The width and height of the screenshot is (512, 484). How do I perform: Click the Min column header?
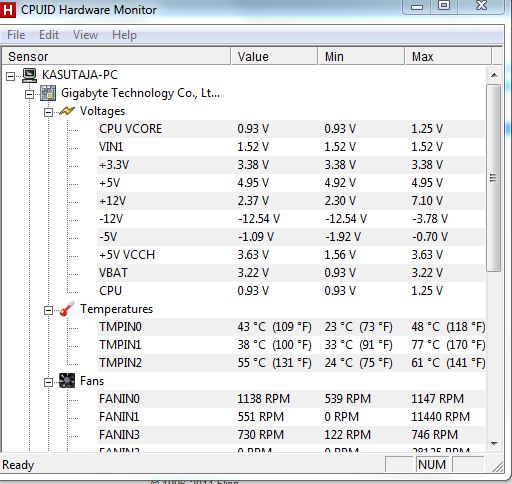[x=361, y=56]
